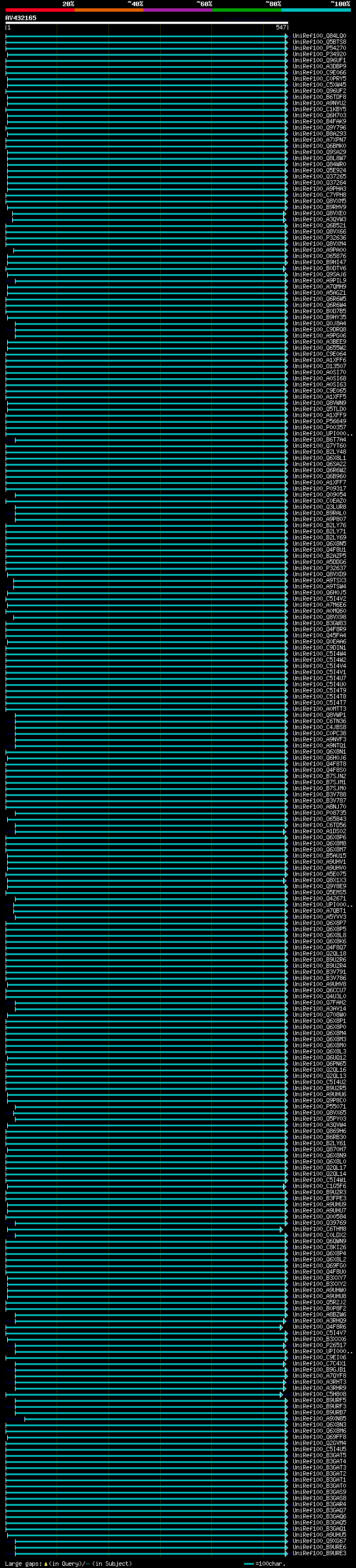Image resolution: width=356 pixels, height=1568 pixels.
Task: Click alignment bar for UniRef100_Q37265
Action: point(147,176)
